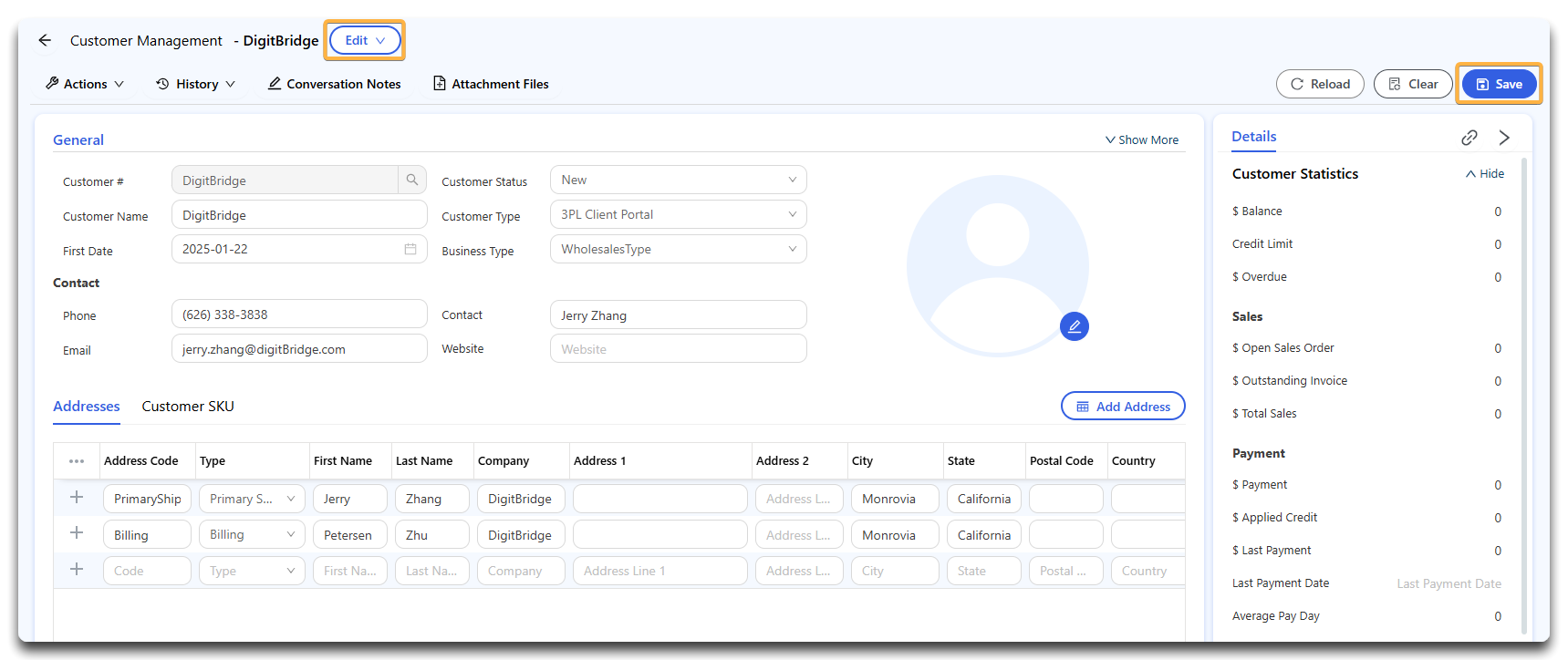This screenshot has height=660, width=1568.
Task: Click the Save button
Action: 1499,84
